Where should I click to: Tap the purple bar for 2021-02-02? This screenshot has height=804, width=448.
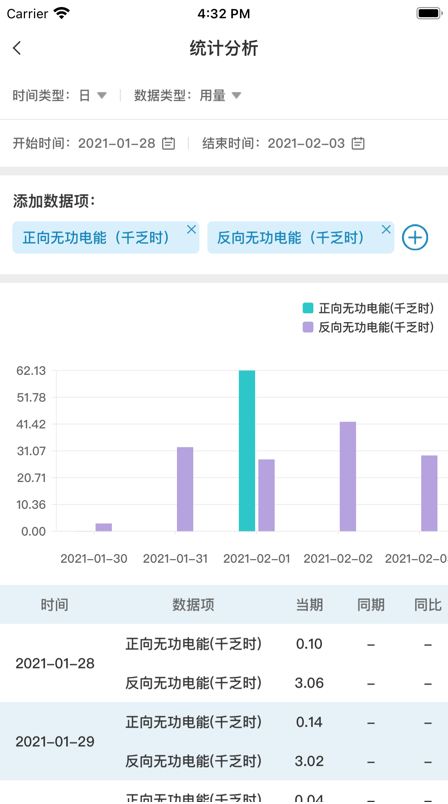(x=348, y=476)
